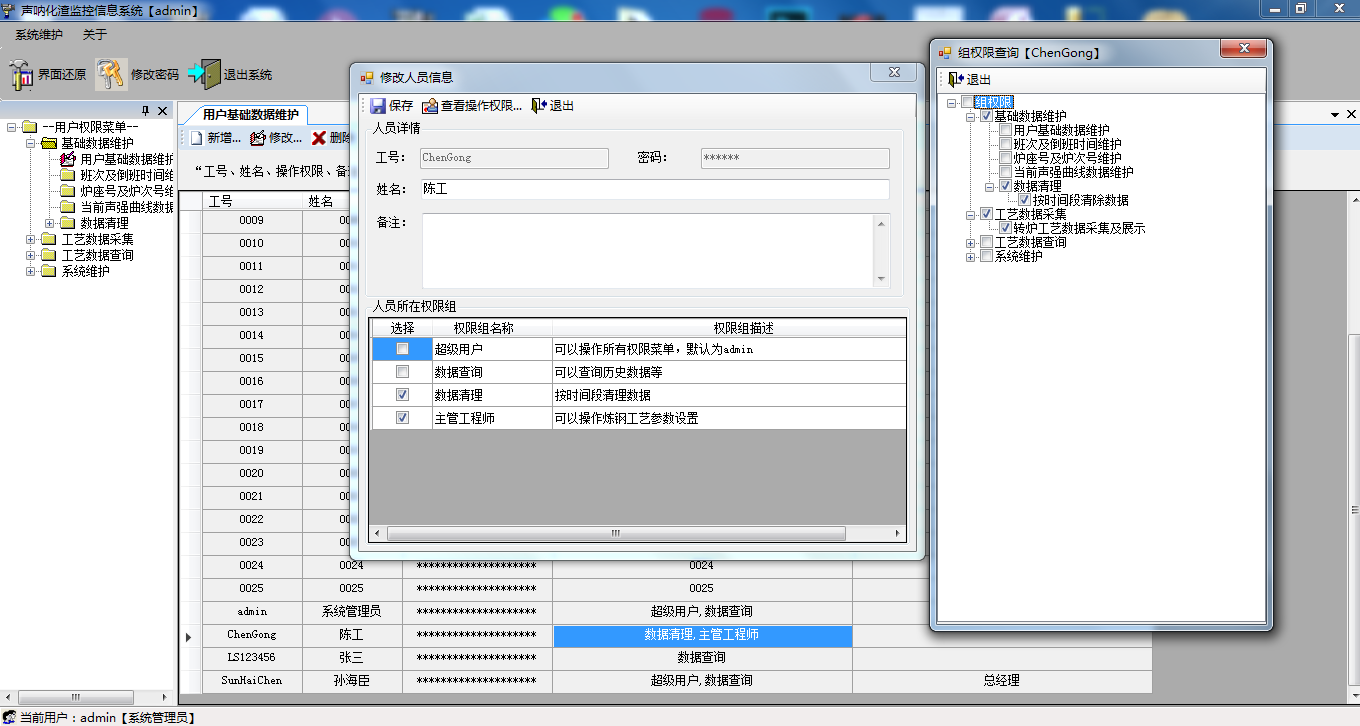The image size is (1360, 726).
Task: Expand 系统维护 in the 组权限查询 tree
Action: [x=970, y=256]
